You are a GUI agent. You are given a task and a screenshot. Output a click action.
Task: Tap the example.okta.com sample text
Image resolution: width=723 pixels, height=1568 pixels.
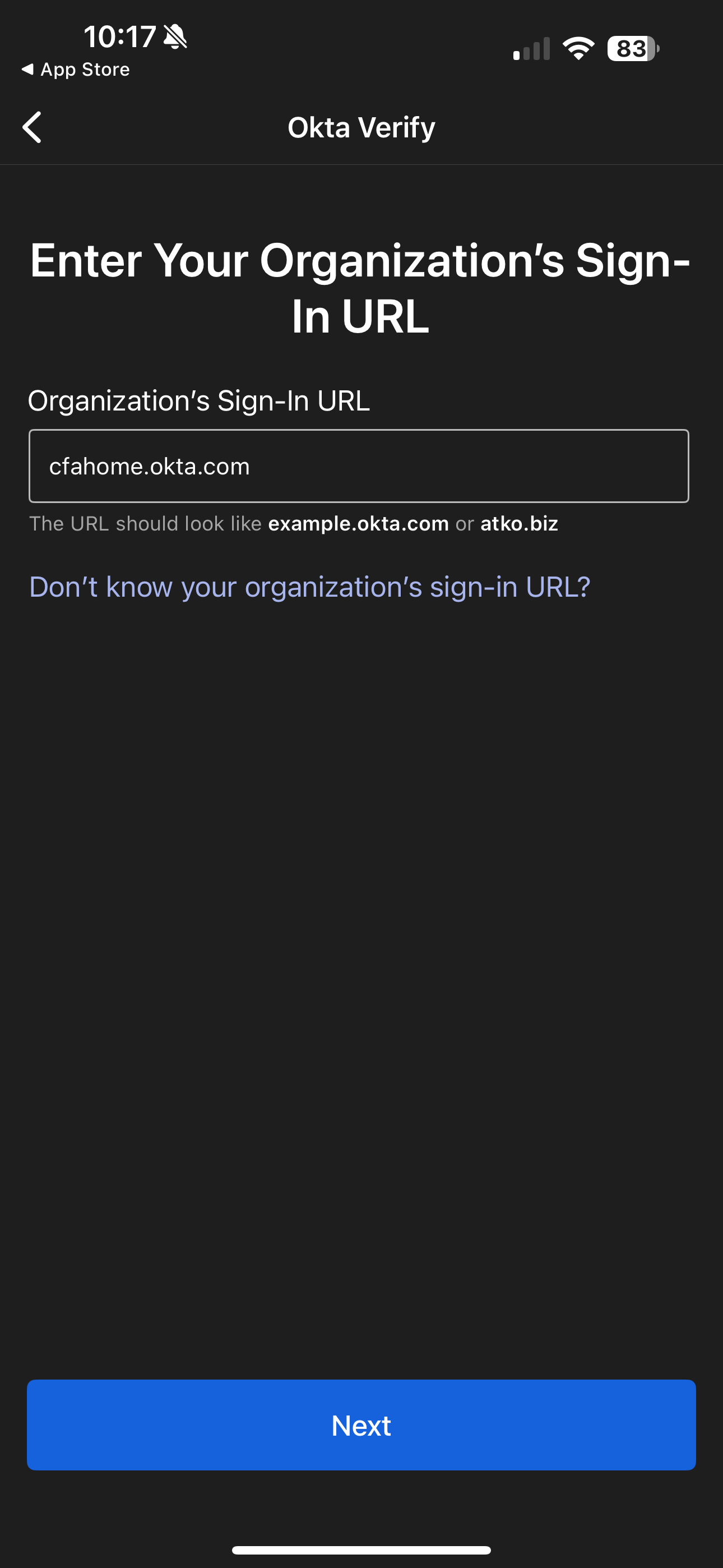click(359, 523)
